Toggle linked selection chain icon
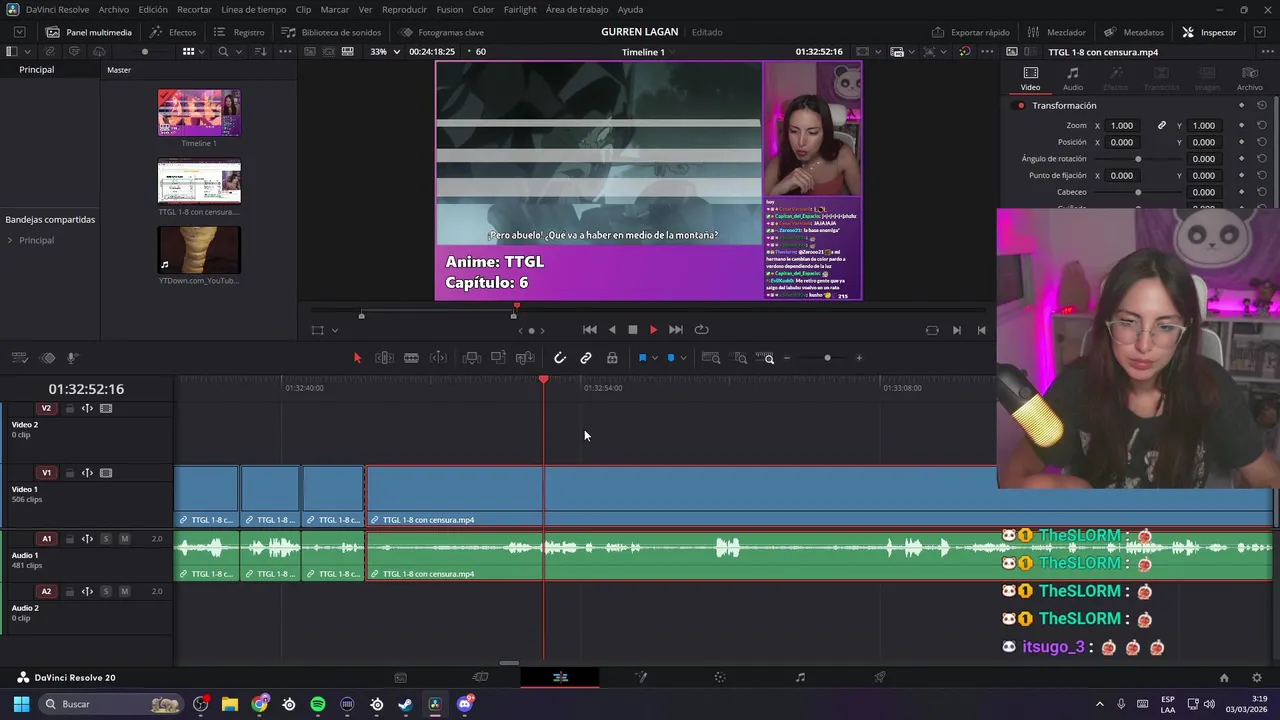The image size is (1280, 720). (586, 358)
